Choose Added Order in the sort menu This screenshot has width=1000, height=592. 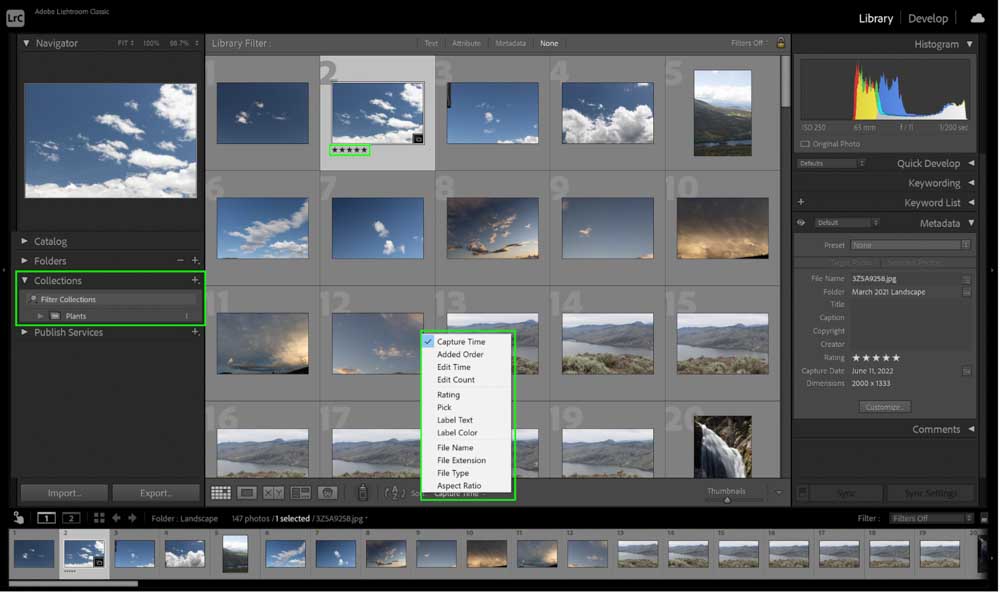pos(460,355)
